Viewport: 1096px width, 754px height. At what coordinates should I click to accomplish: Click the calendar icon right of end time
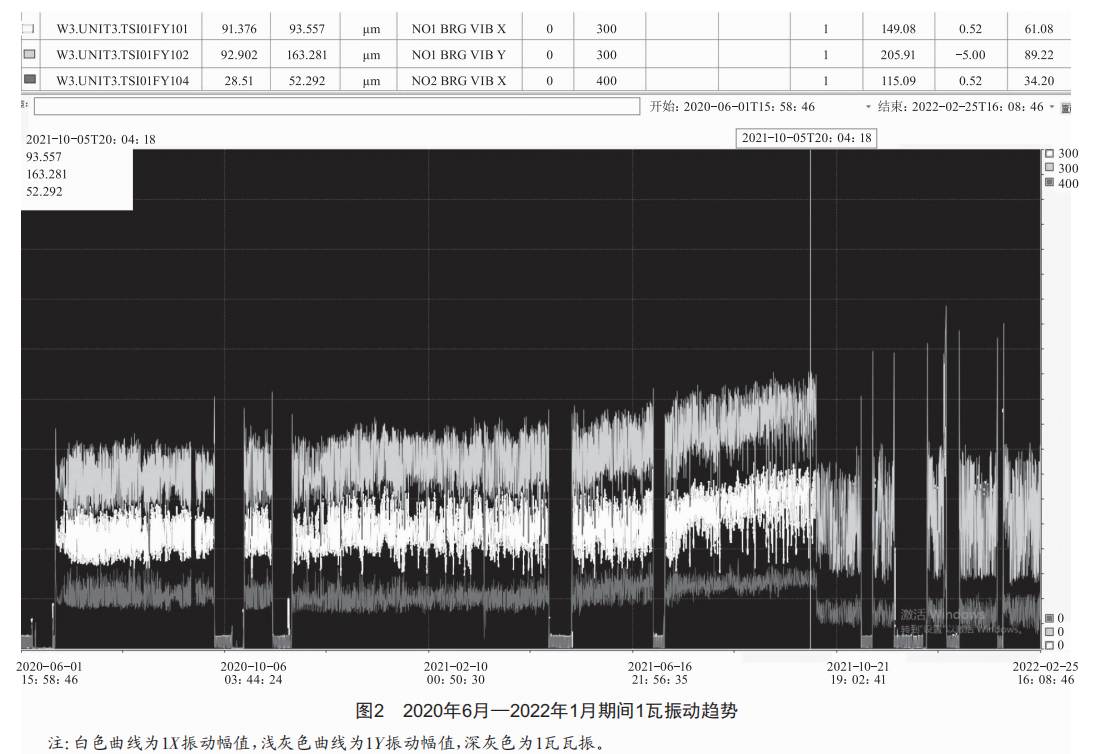pos(1065,108)
